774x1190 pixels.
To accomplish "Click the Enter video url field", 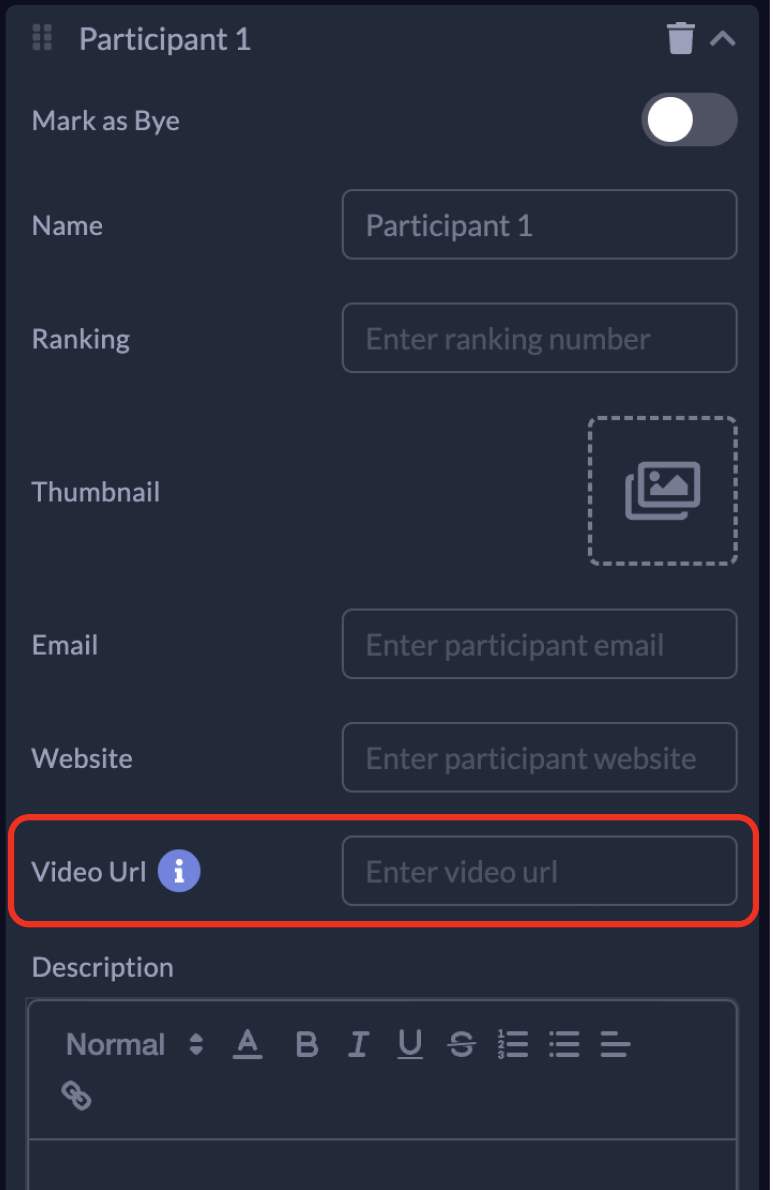I will (539, 872).
